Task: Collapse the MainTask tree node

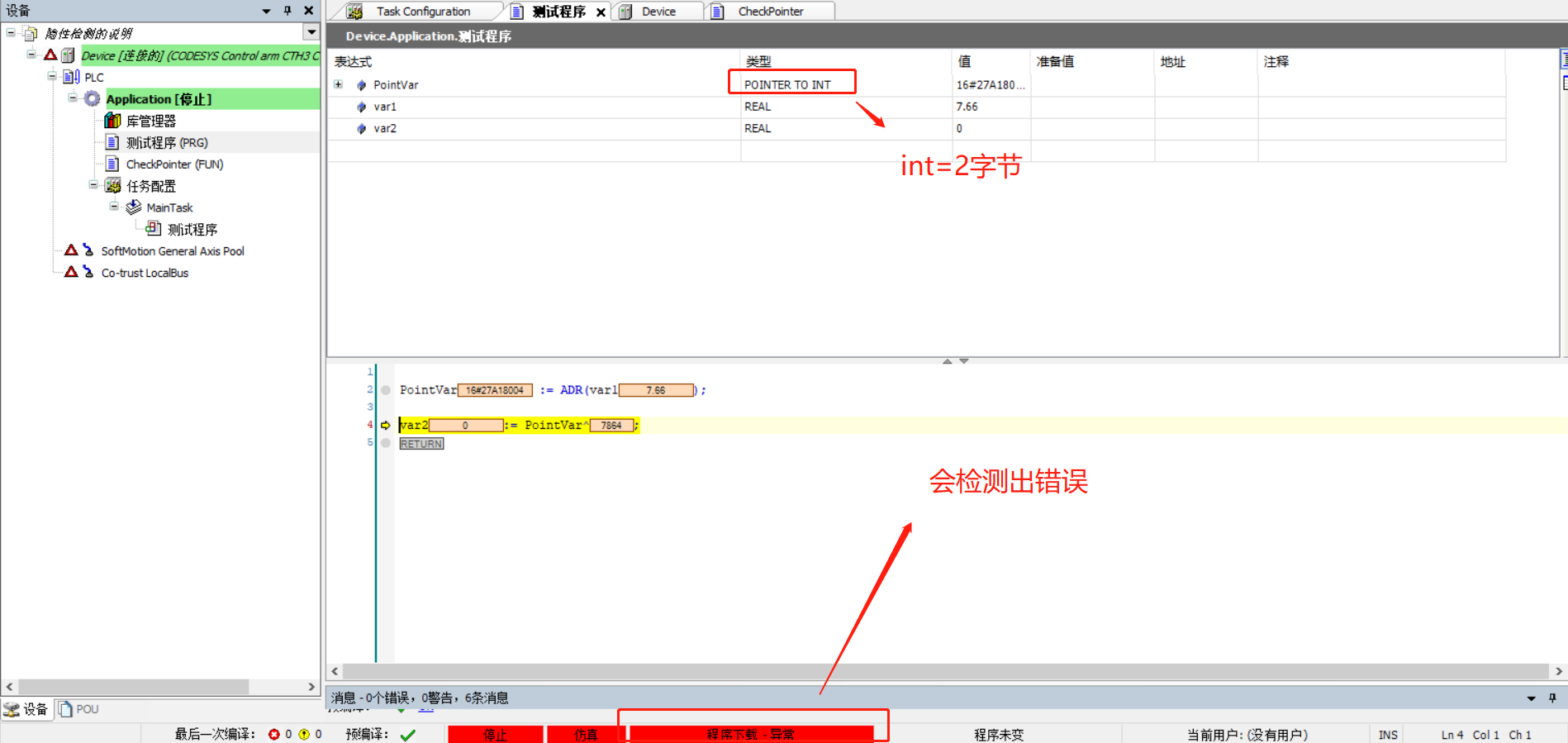Action: (x=114, y=206)
